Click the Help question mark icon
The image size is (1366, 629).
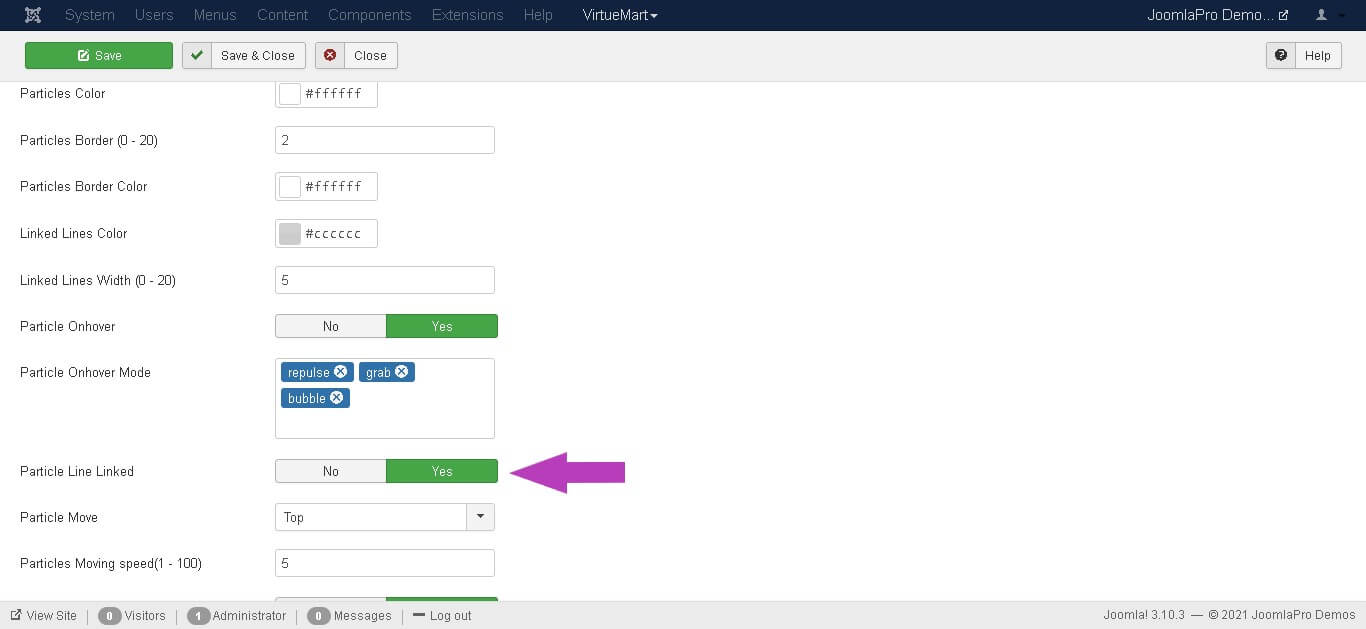pyautogui.click(x=1281, y=56)
